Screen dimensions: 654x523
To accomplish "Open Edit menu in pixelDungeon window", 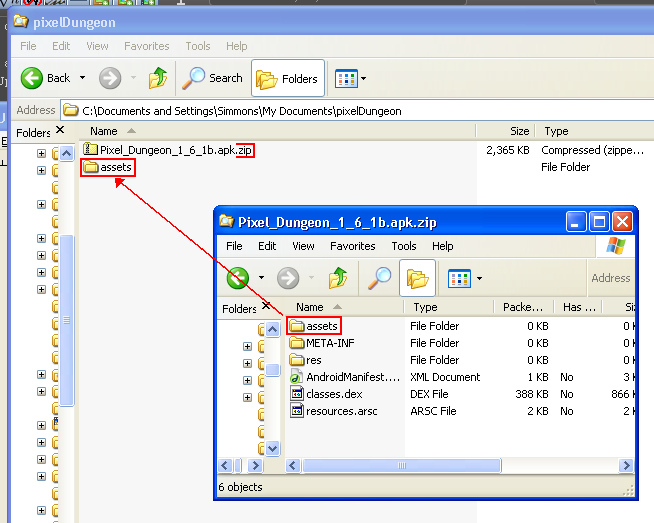I will [x=61, y=46].
